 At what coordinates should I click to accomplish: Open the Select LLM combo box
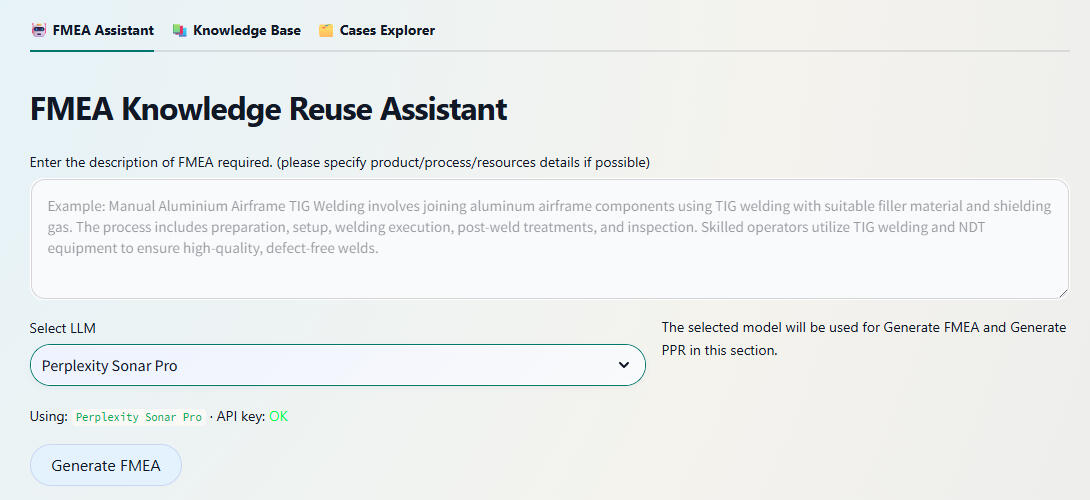[337, 366]
